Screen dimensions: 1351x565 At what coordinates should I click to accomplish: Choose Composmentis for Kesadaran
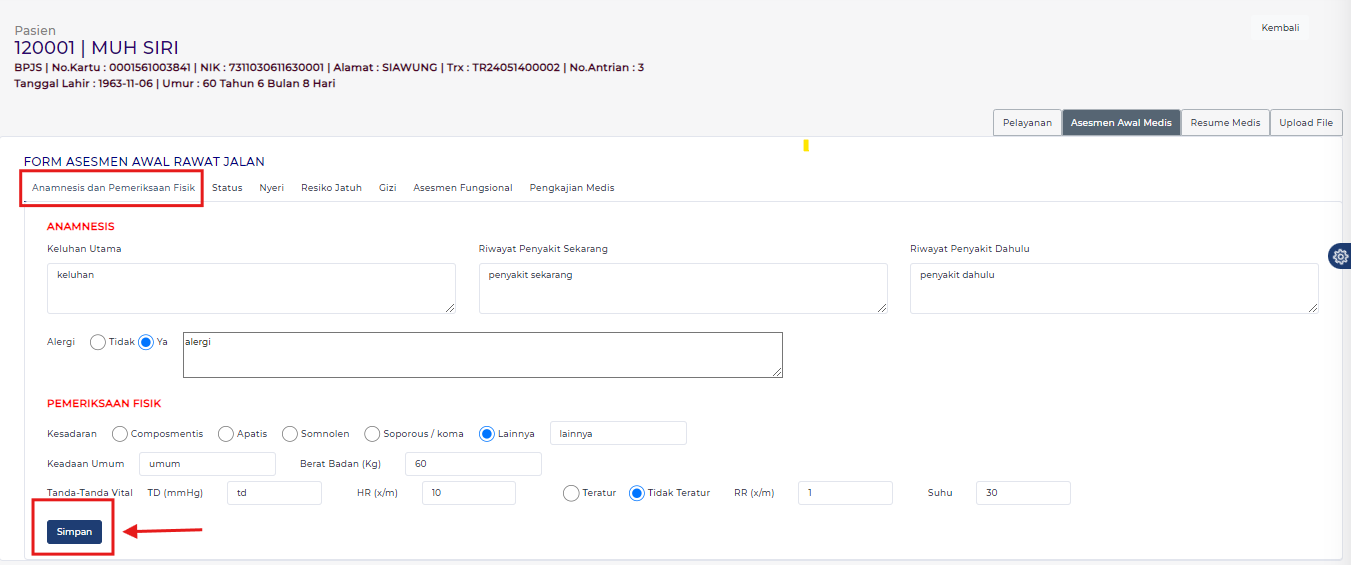coord(120,434)
